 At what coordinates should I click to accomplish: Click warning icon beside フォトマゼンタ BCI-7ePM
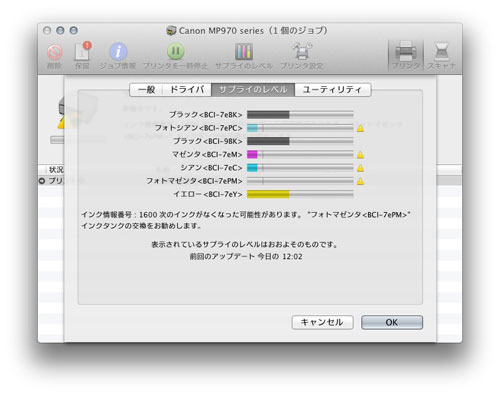coord(360,181)
